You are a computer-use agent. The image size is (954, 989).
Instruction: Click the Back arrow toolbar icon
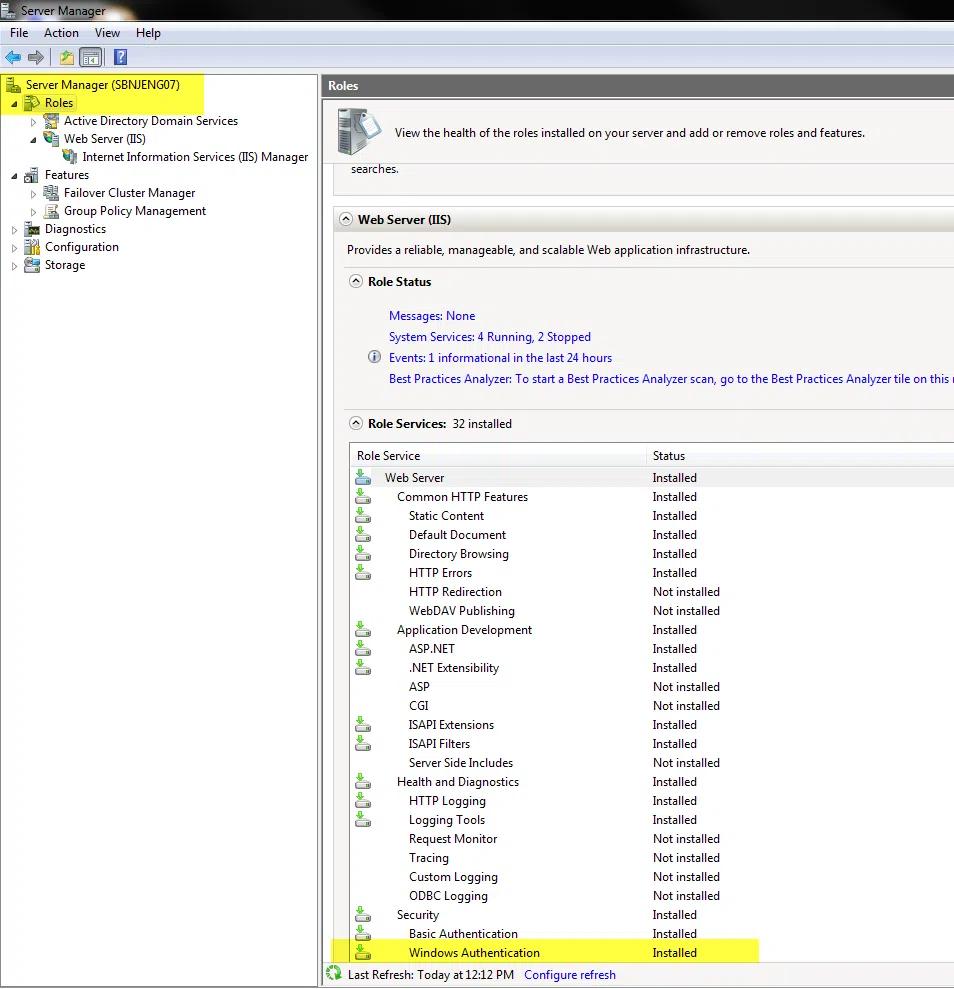click(x=13, y=57)
